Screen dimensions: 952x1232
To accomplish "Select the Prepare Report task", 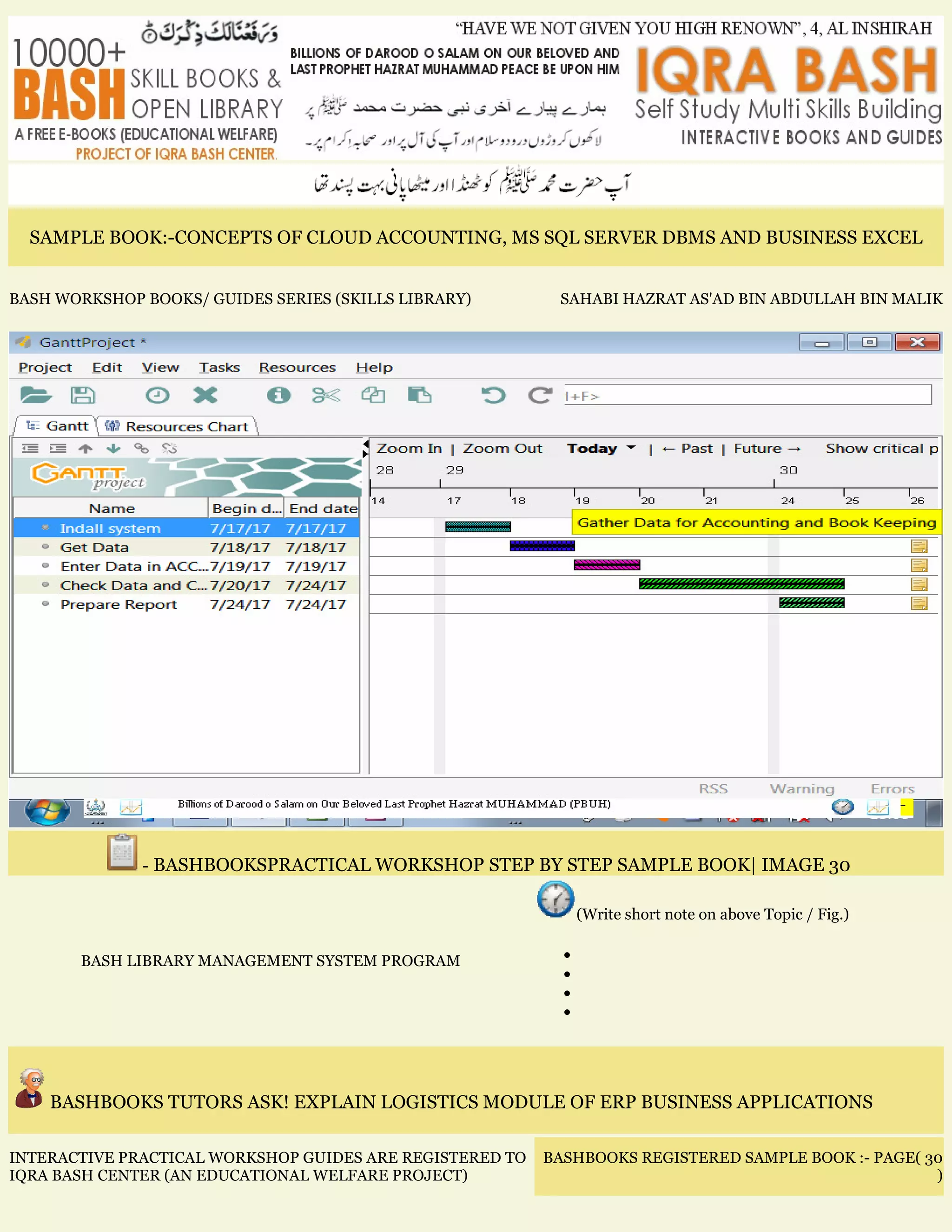I will click(x=186, y=604).
